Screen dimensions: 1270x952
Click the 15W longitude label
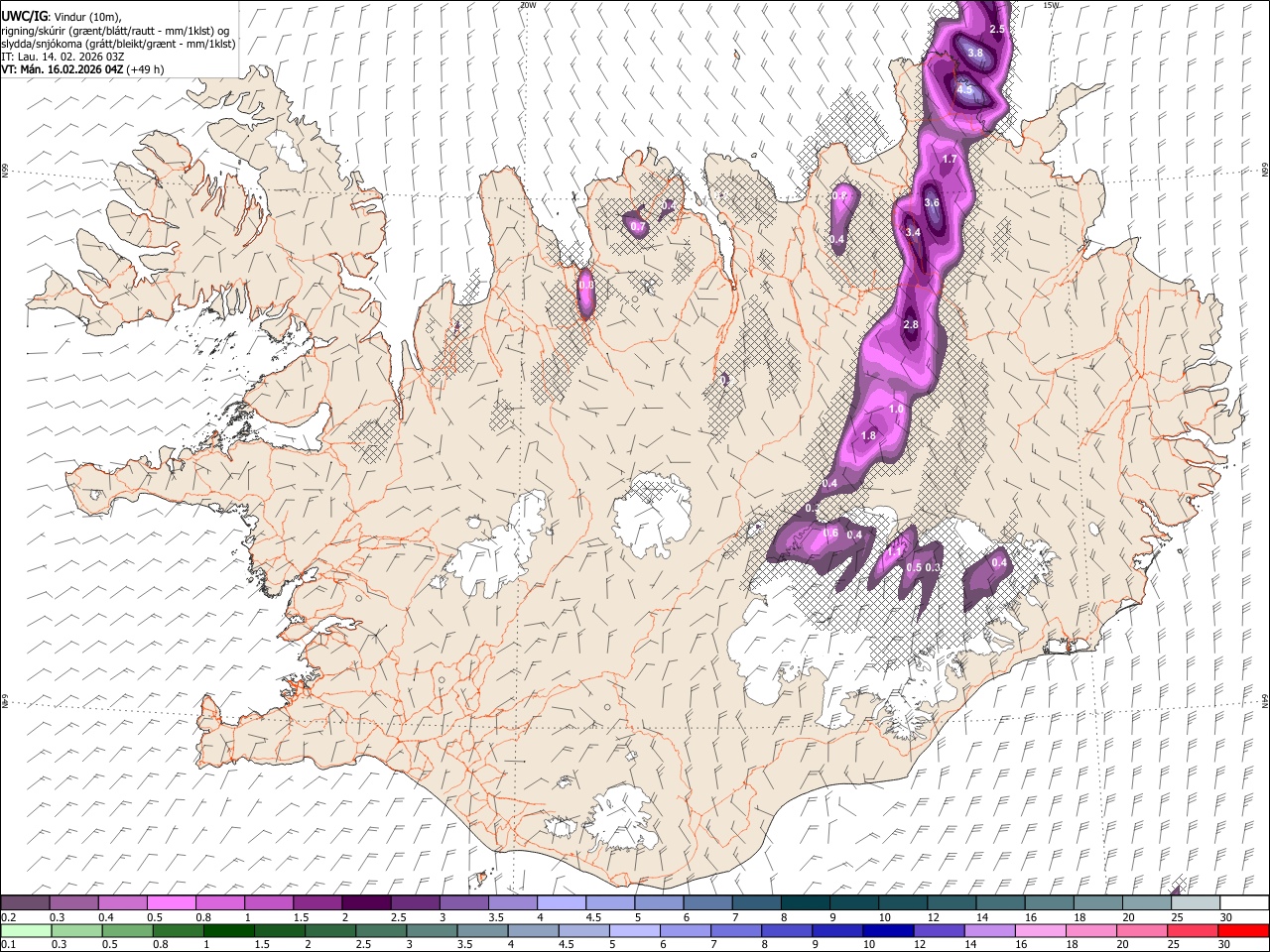click(1052, 5)
